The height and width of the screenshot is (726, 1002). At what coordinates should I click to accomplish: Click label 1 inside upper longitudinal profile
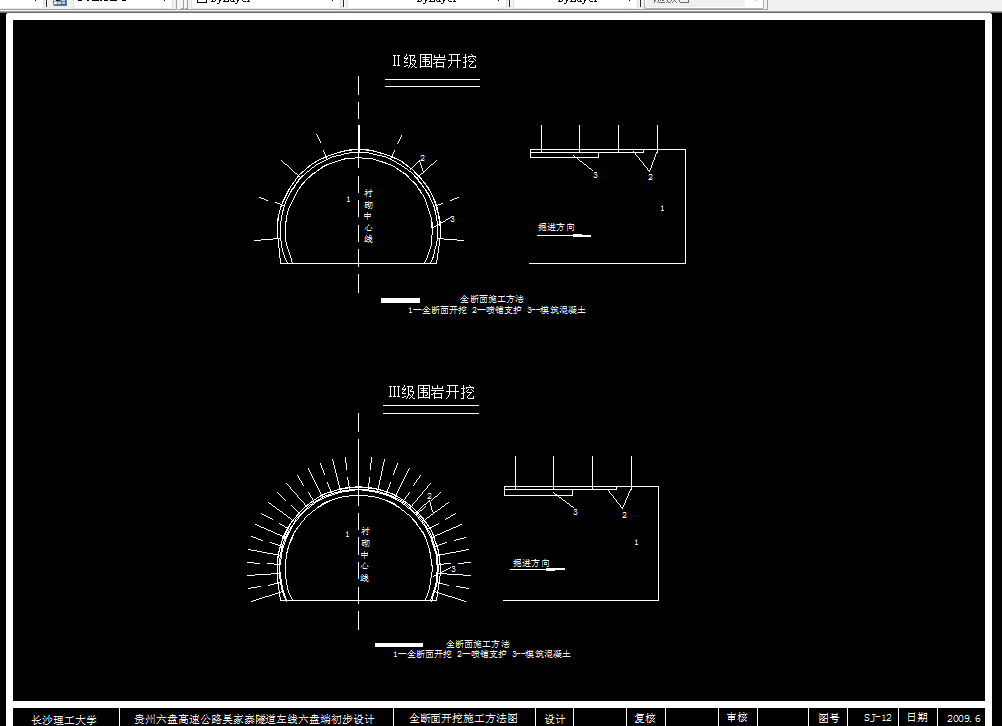(662, 208)
